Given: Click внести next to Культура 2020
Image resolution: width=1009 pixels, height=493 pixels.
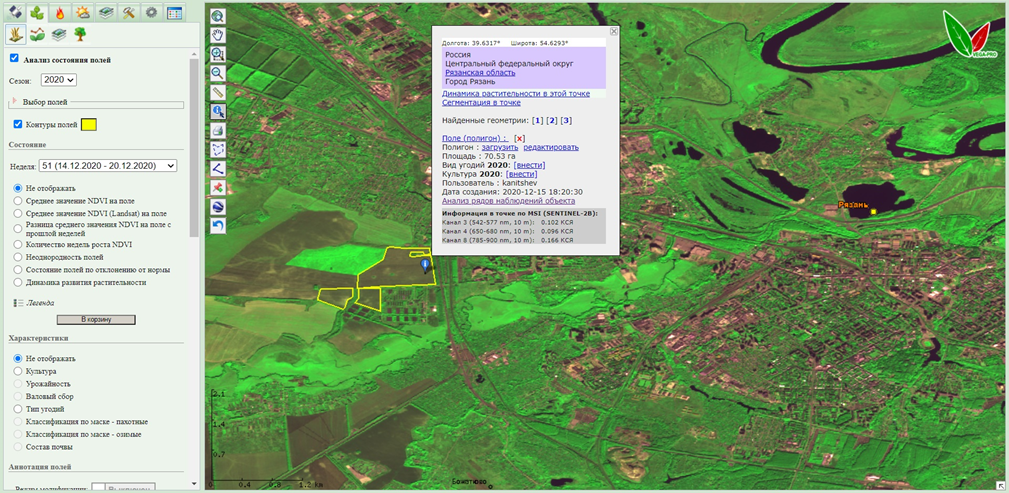Looking at the screenshot, I should pyautogui.click(x=522, y=174).
